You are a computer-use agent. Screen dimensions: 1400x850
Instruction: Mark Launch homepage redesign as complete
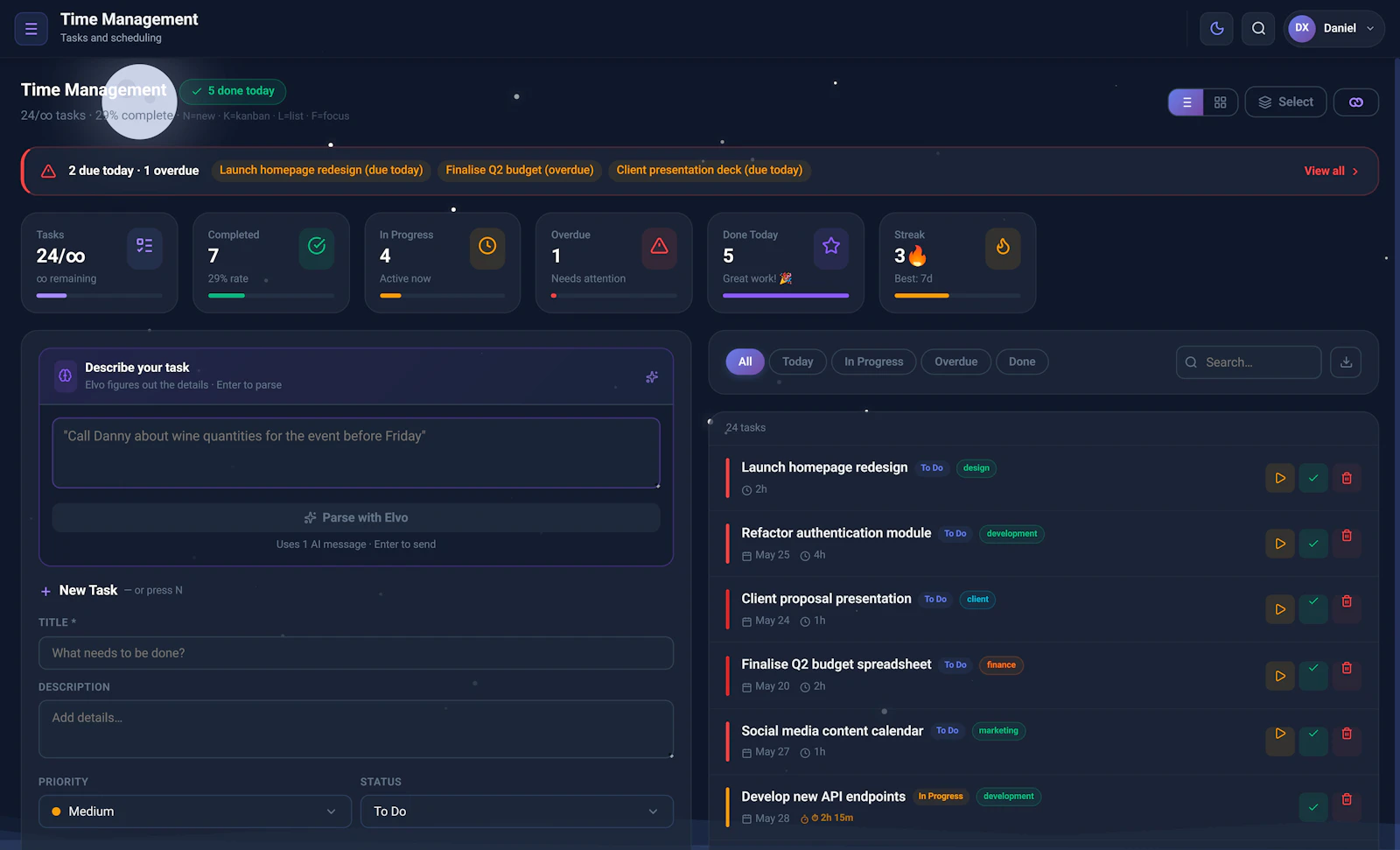1313,478
